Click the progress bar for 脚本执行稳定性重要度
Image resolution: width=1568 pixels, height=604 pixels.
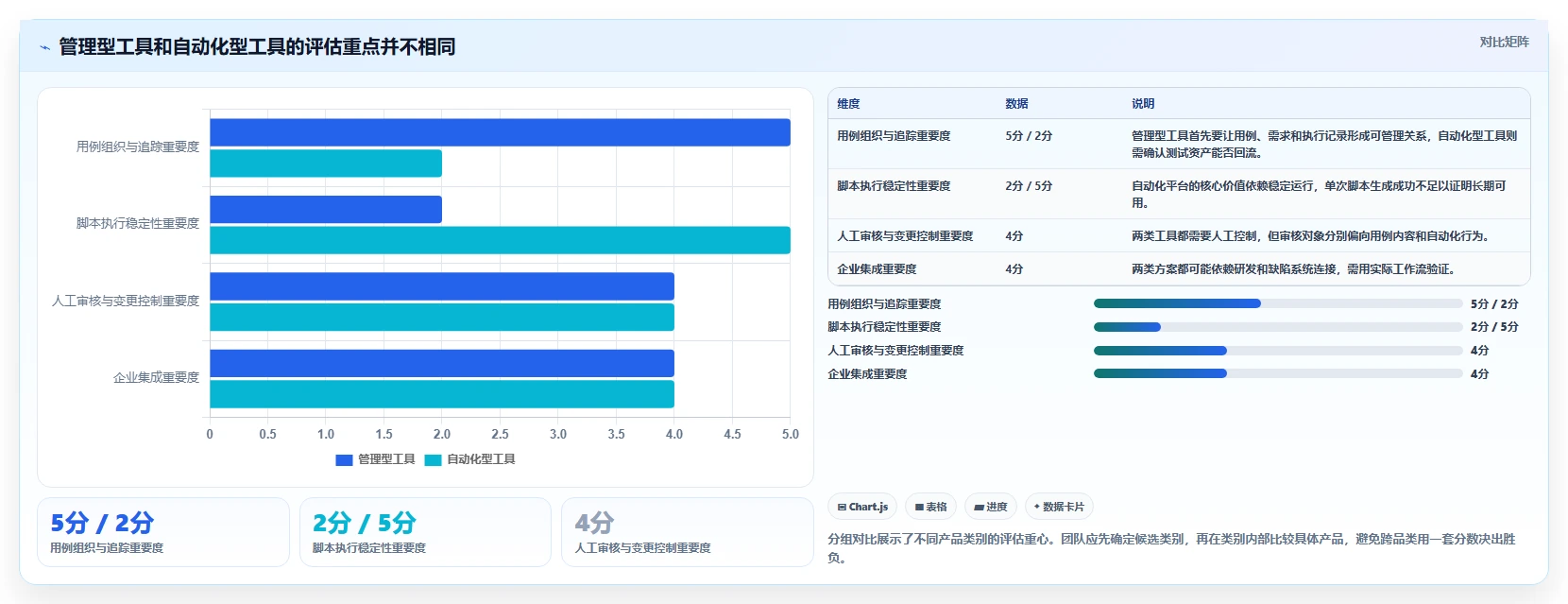tap(1278, 327)
